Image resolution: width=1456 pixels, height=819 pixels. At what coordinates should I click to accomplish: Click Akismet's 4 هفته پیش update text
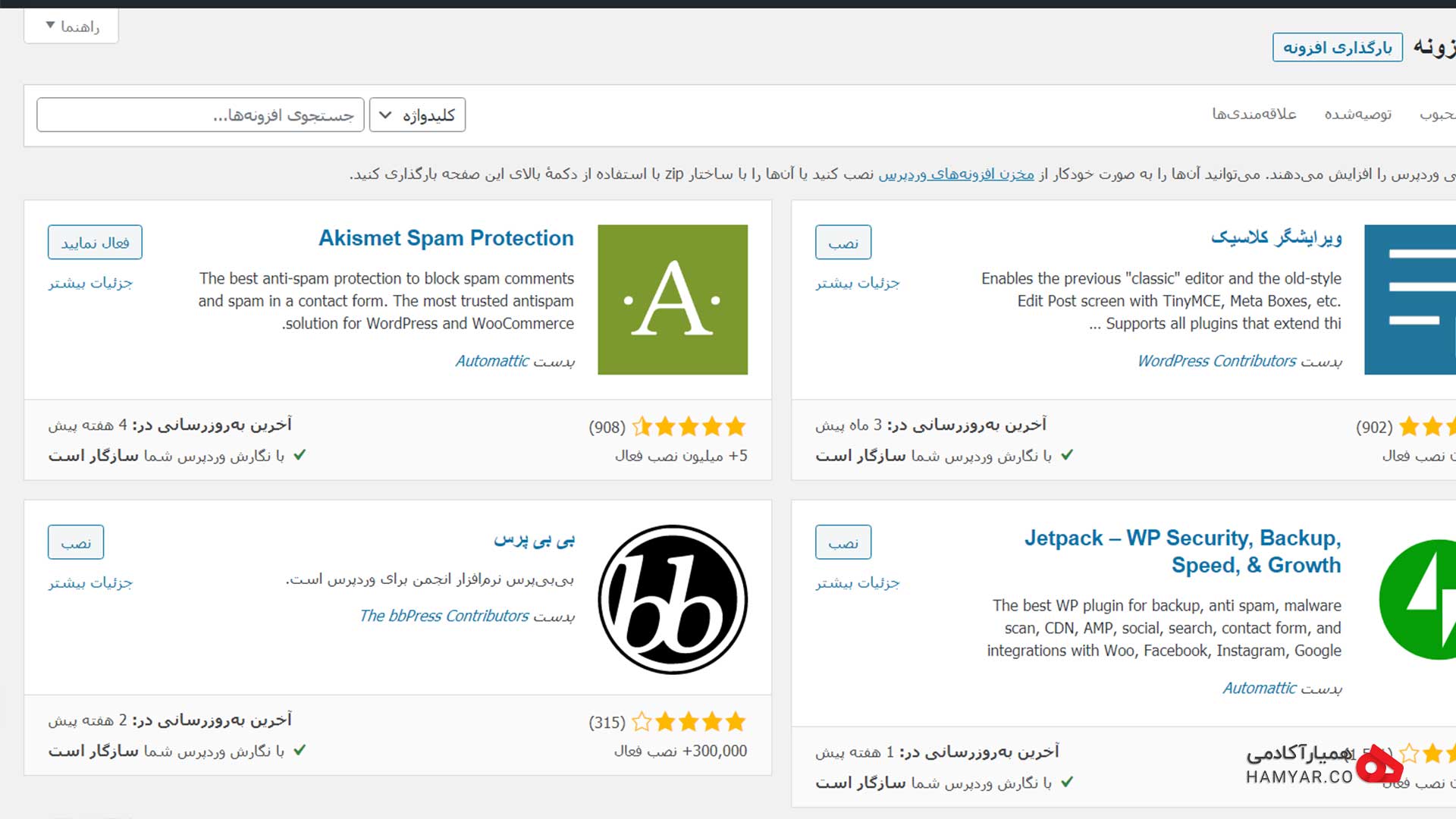click(88, 425)
